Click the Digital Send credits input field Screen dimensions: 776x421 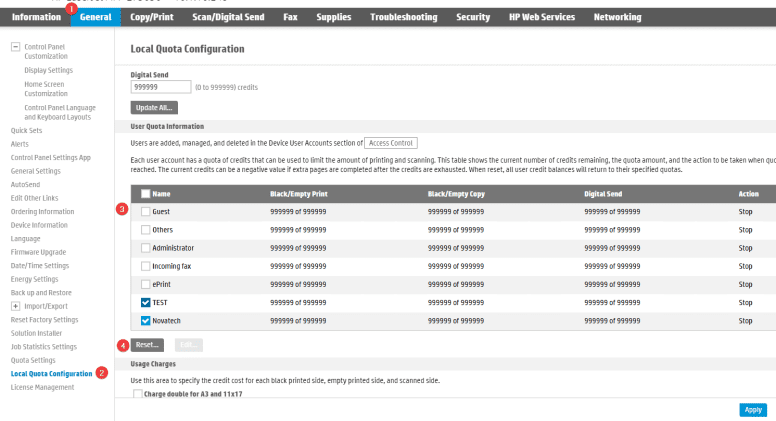tap(160, 87)
